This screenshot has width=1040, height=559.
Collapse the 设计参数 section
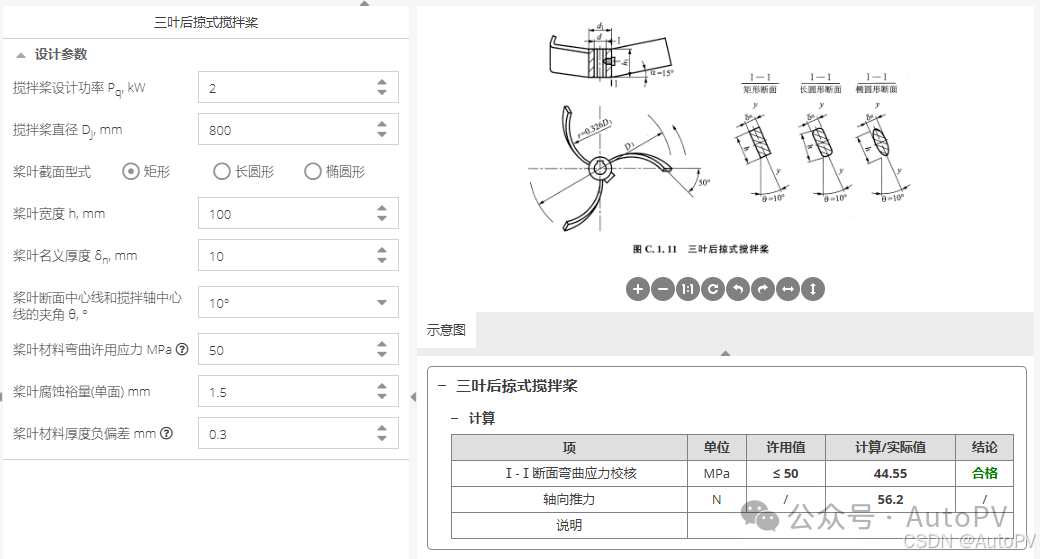tap(21, 55)
